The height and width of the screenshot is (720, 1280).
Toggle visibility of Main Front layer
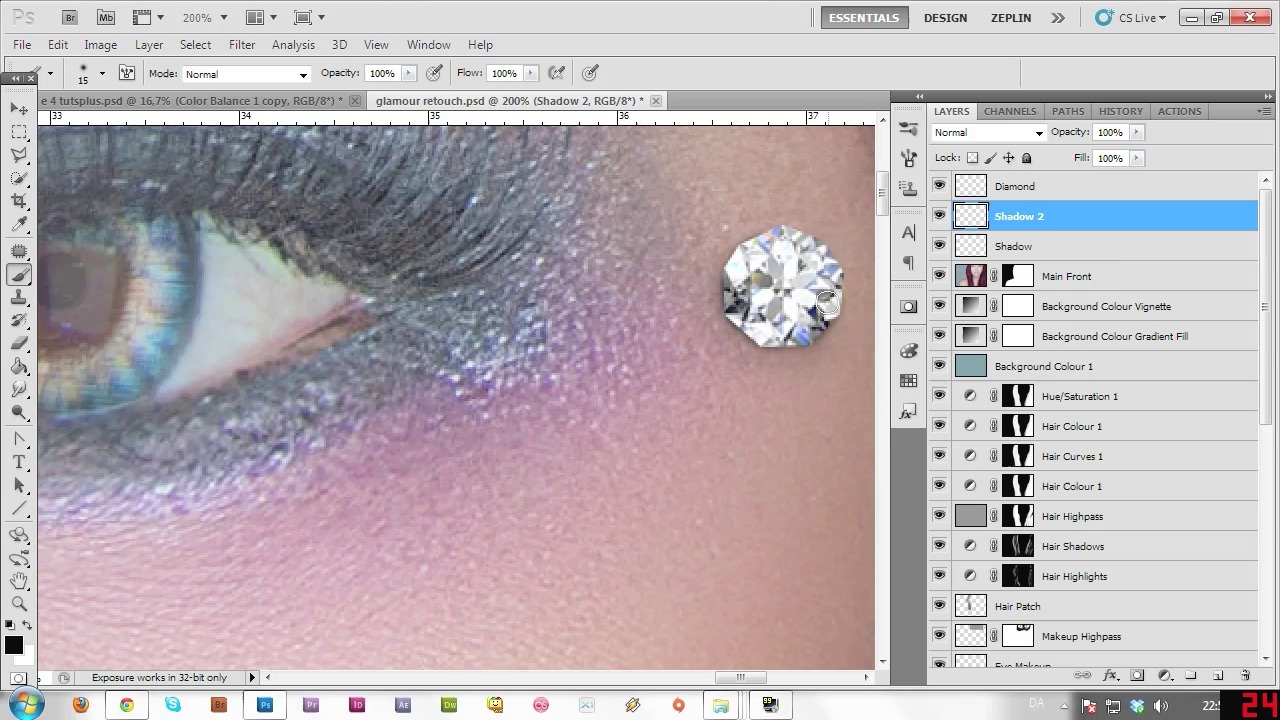click(939, 276)
